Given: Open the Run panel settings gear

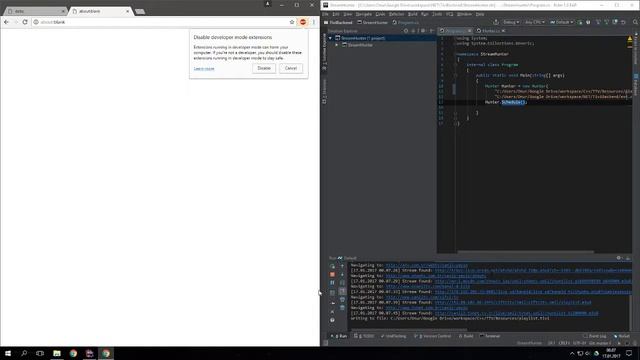Looking at the screenshot, I should (619, 258).
